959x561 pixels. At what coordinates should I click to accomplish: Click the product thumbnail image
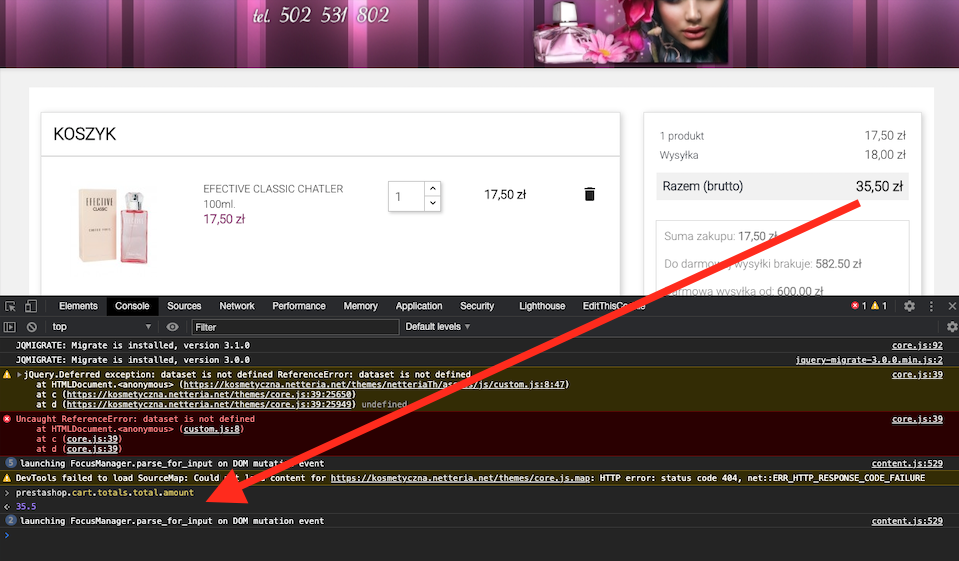(114, 225)
